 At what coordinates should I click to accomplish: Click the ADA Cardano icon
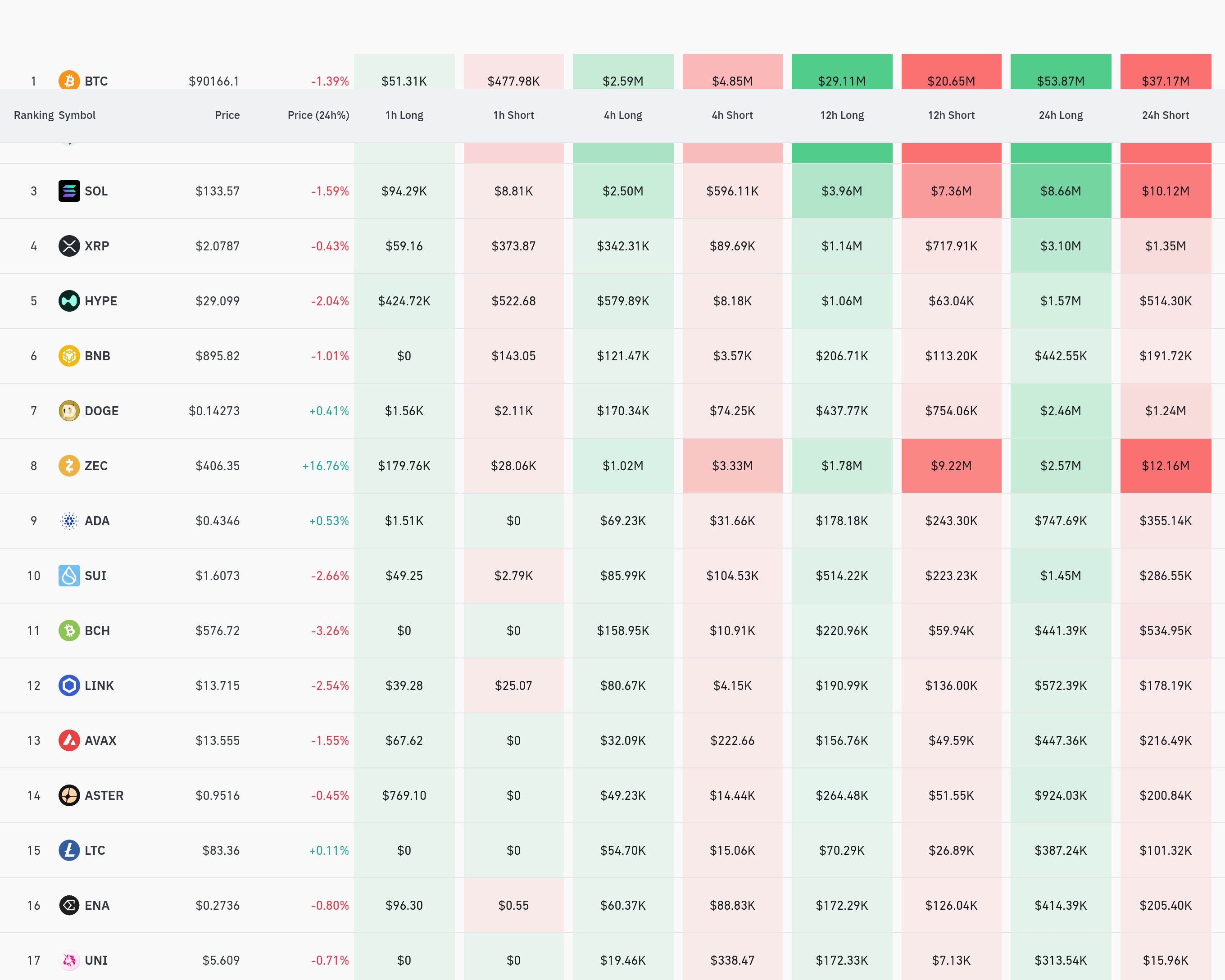pos(69,521)
